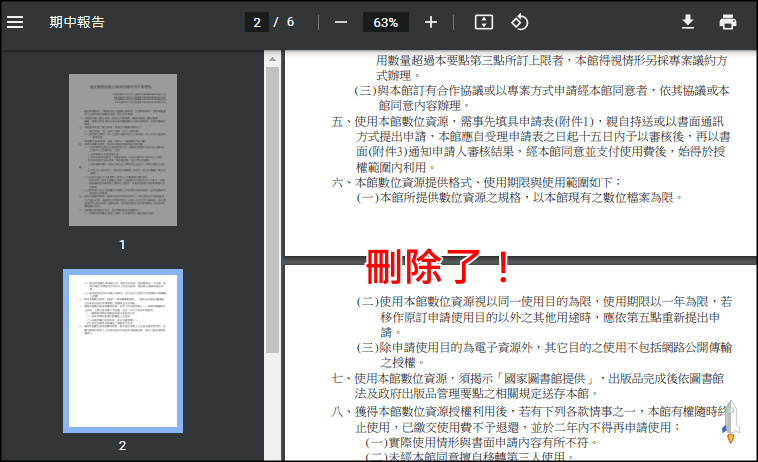This screenshot has height=462, width=758.
Task: Click the zoom out minus button
Action: pyautogui.click(x=341, y=22)
